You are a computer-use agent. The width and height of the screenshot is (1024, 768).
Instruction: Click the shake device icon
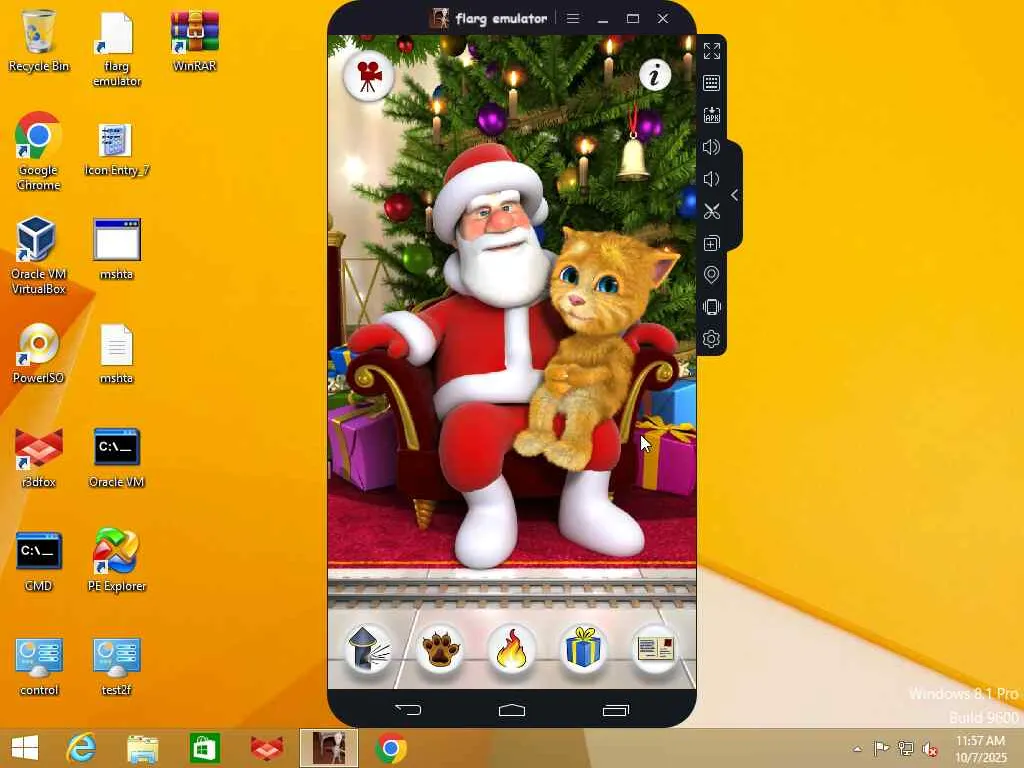[x=712, y=307]
